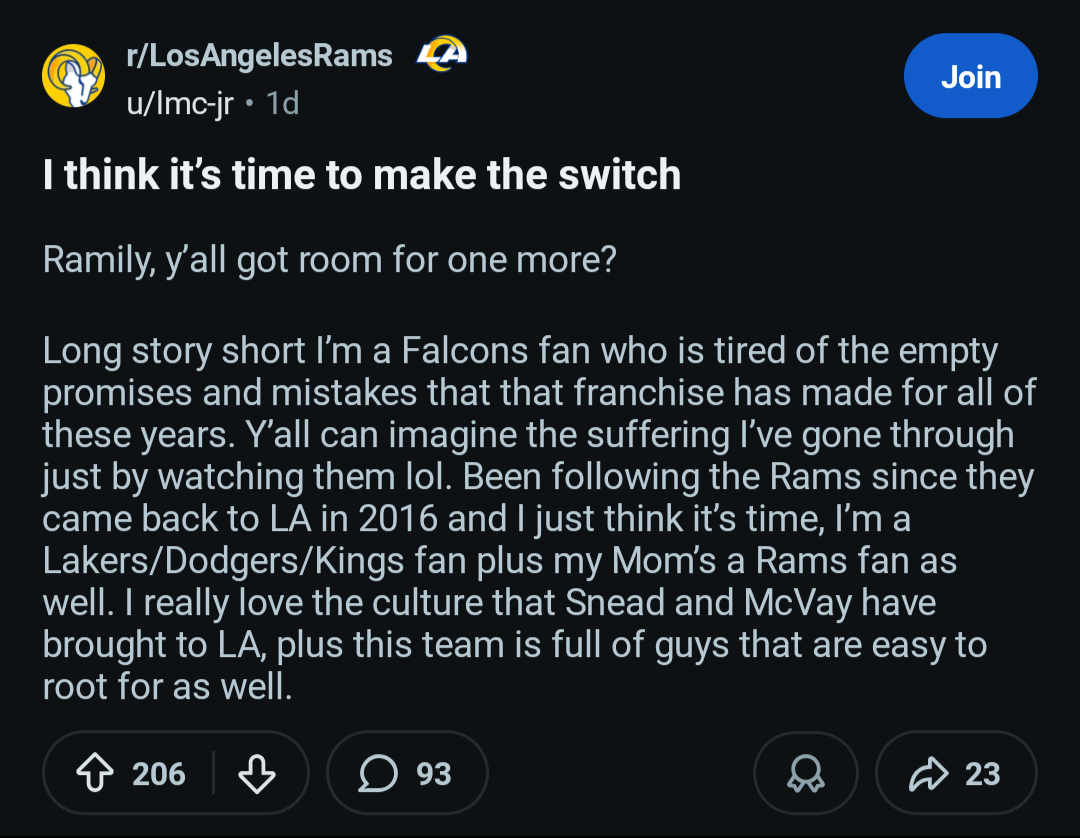Go to r/LosAngelesRams subreddit name
This screenshot has width=1080, height=838.
(259, 55)
